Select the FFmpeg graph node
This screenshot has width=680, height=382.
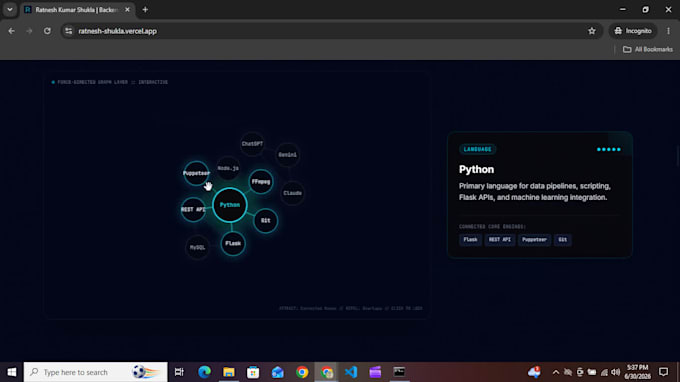(261, 181)
